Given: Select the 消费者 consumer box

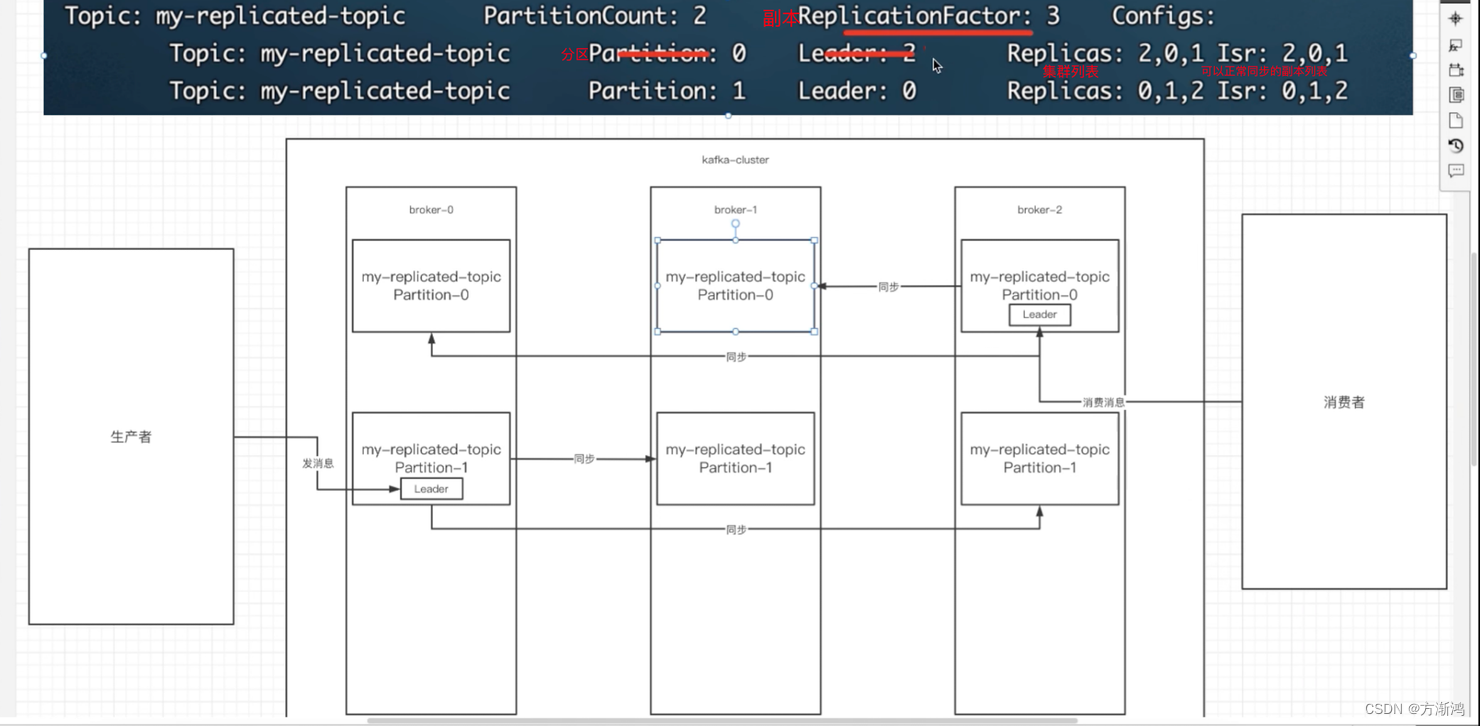Looking at the screenshot, I should 1344,402.
